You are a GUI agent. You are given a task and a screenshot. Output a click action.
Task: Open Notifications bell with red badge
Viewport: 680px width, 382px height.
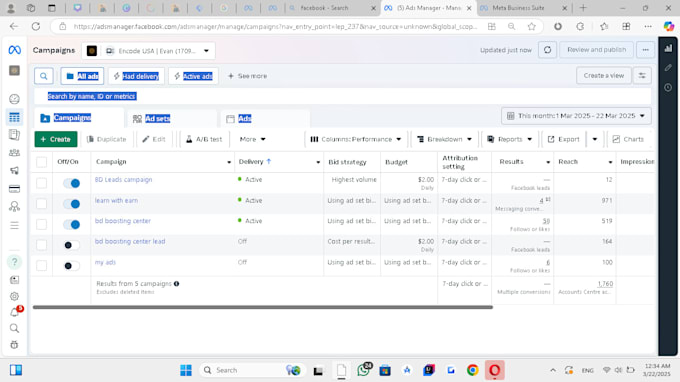tap(14, 312)
